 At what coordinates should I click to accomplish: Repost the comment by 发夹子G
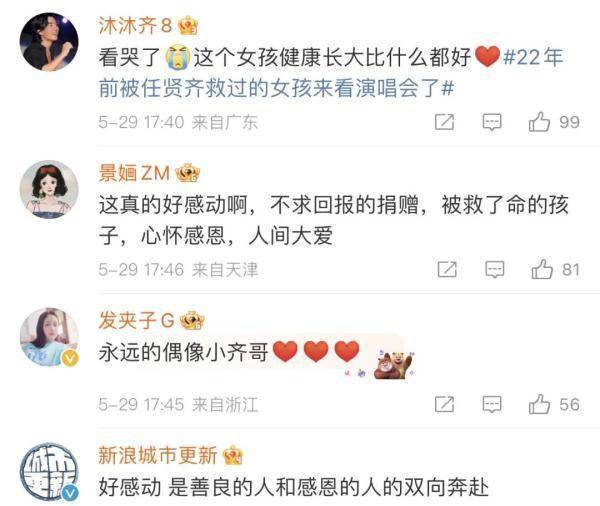point(445,405)
